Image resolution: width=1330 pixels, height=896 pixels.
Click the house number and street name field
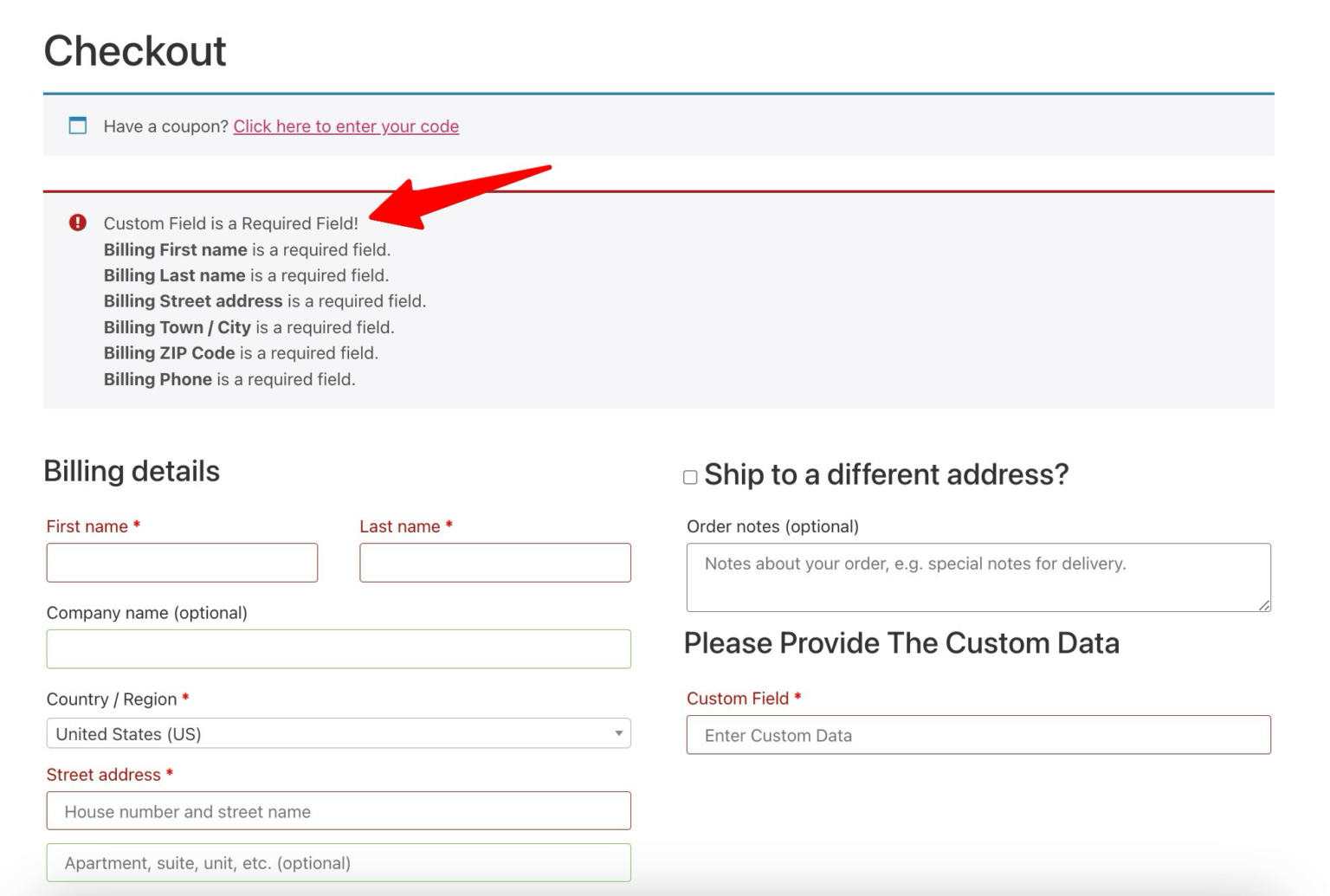[x=338, y=810]
